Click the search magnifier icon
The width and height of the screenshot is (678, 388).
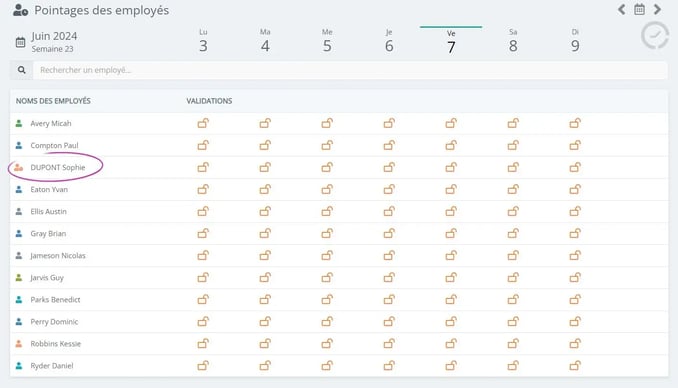pos(22,70)
